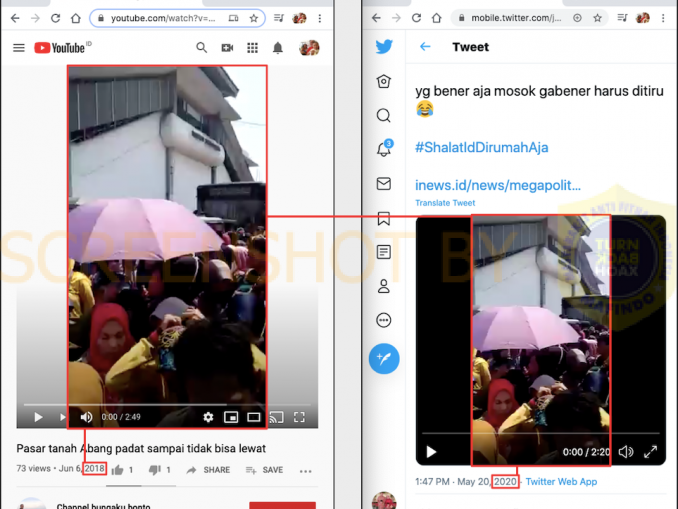Click mobile.twitter.com address bar
Image resolution: width=678 pixels, height=509 pixels.
click(x=530, y=18)
